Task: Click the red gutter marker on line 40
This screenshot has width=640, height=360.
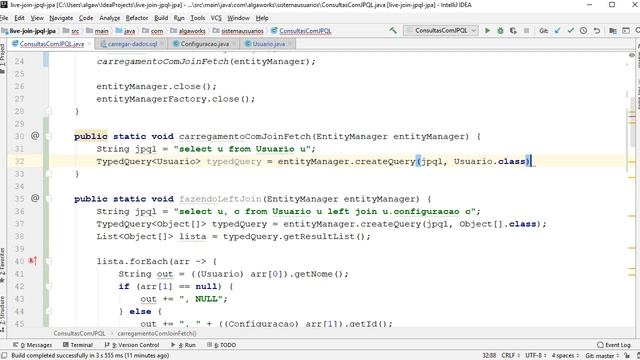Action: click(x=33, y=260)
